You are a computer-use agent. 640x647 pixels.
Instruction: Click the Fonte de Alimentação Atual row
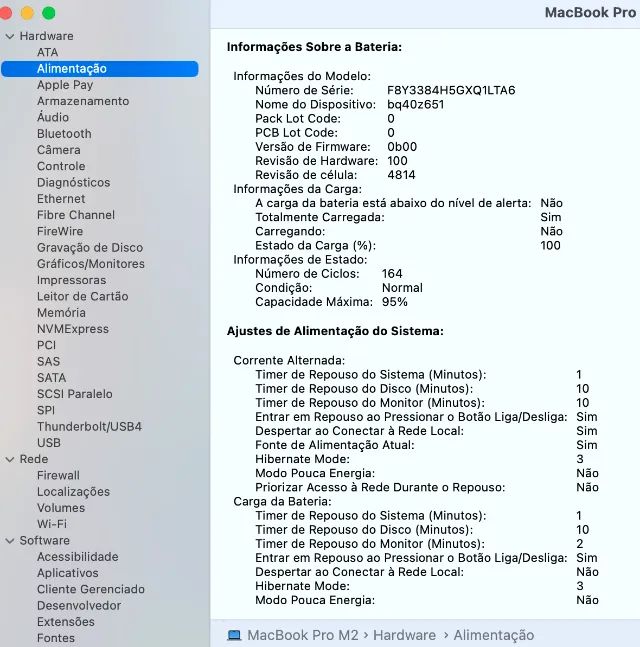tap(426, 445)
